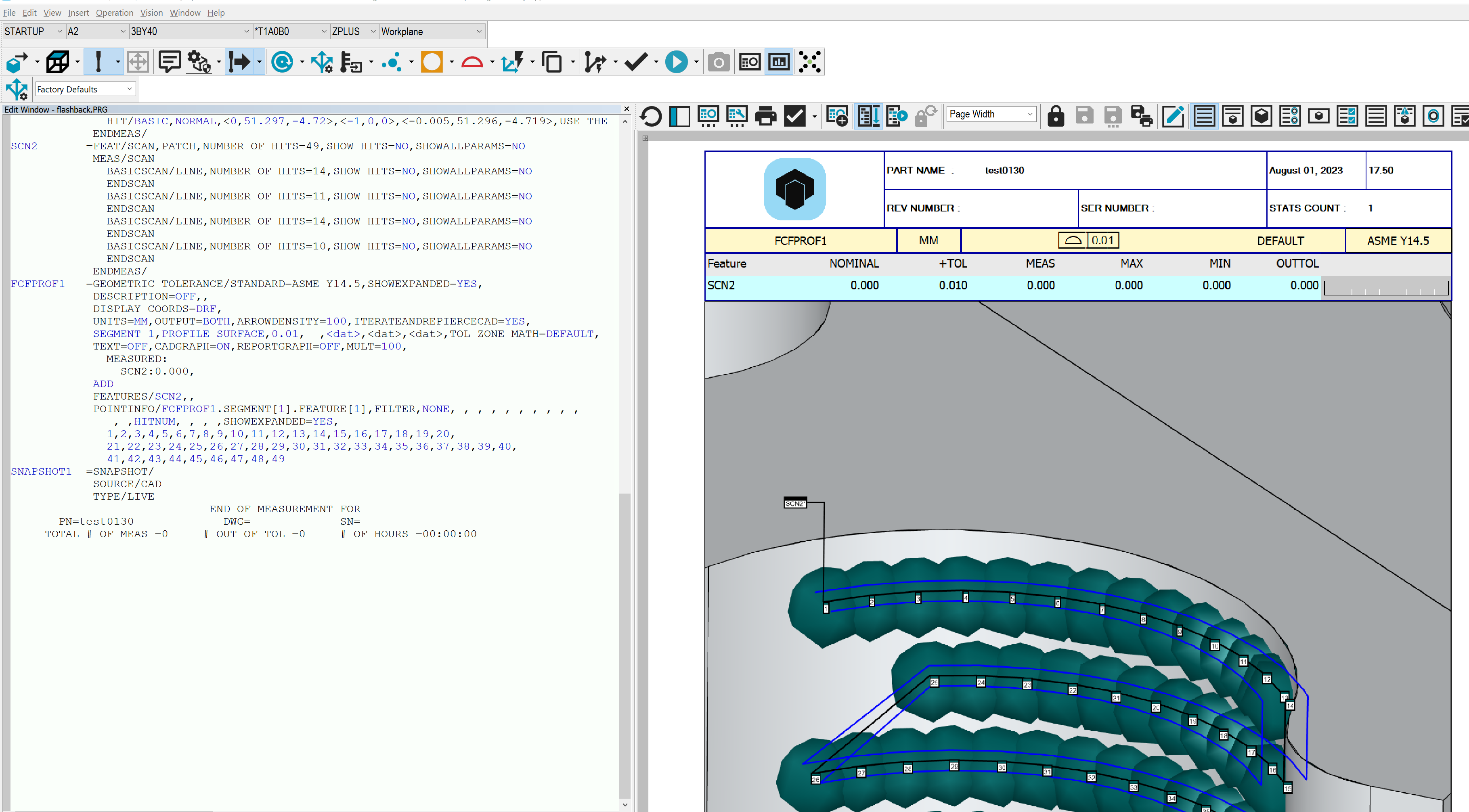
Task: Toggle the report side panel icon
Action: click(679, 116)
